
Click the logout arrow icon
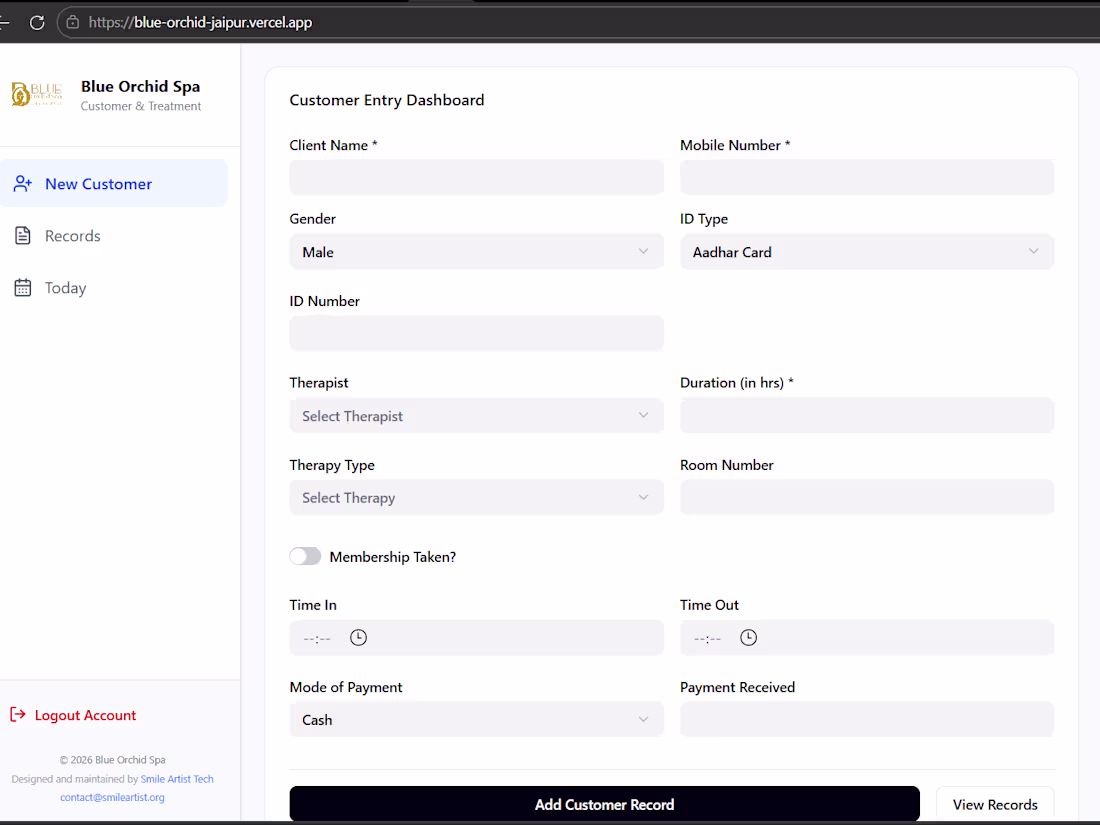pyautogui.click(x=17, y=715)
